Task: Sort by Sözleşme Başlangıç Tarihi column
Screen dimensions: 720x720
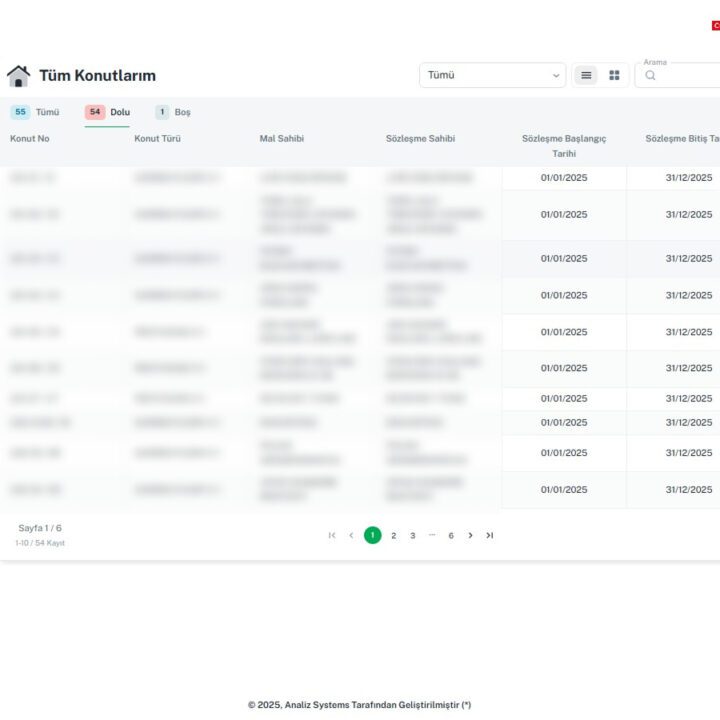Action: pos(563,146)
